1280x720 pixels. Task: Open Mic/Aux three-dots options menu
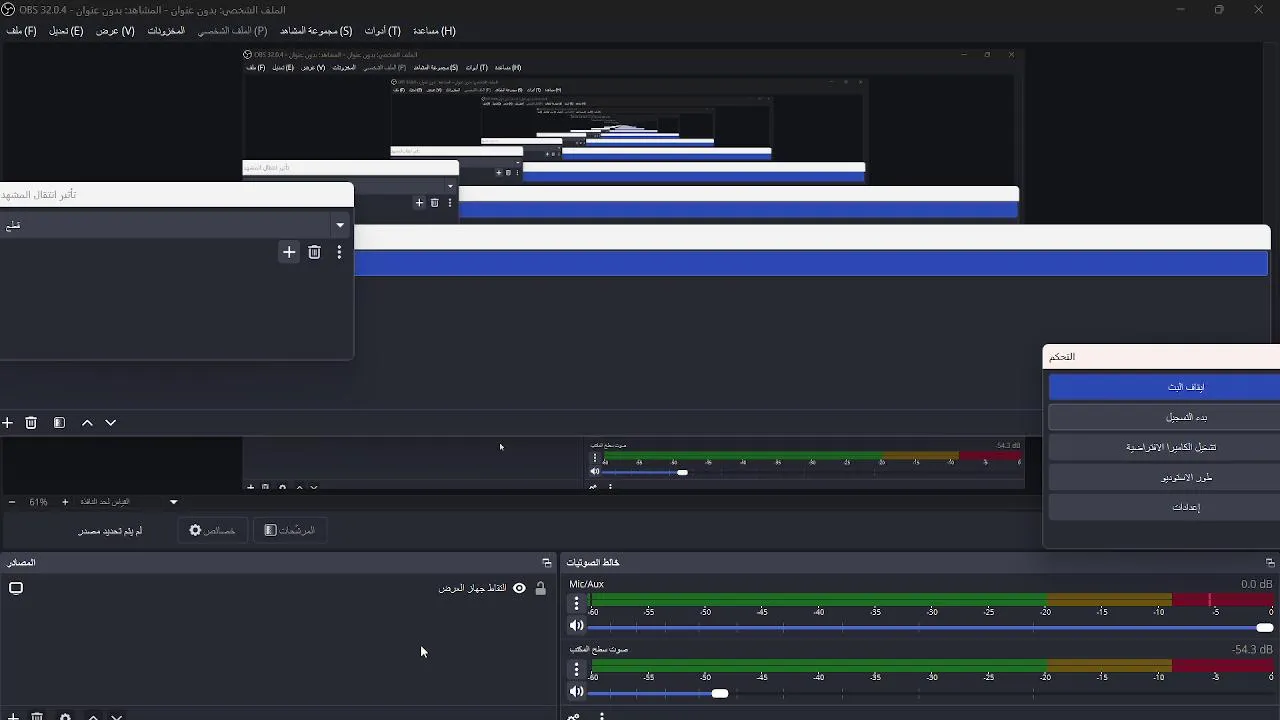click(x=577, y=603)
